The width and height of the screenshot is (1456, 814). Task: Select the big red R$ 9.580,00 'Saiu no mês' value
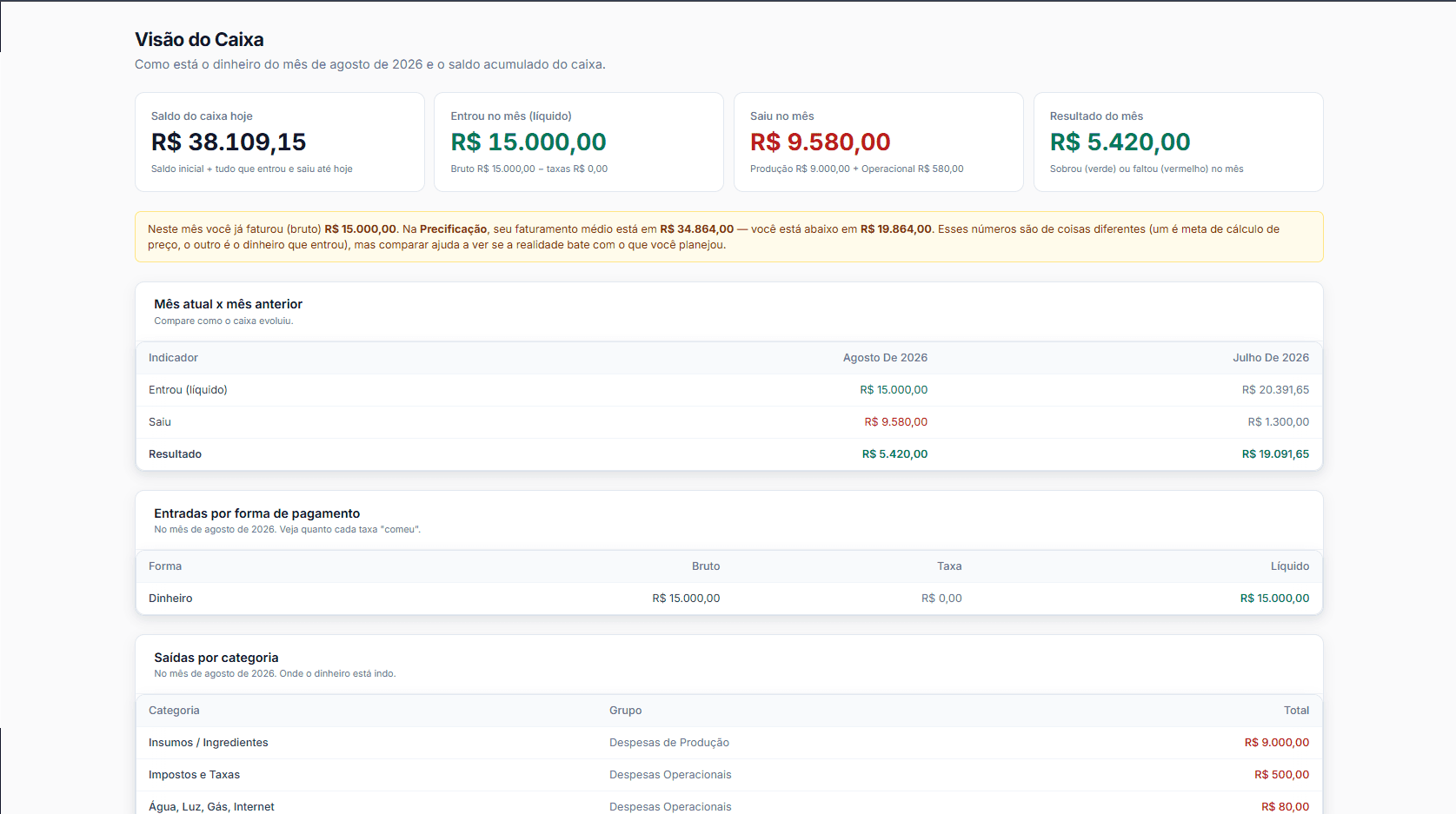coord(821,142)
